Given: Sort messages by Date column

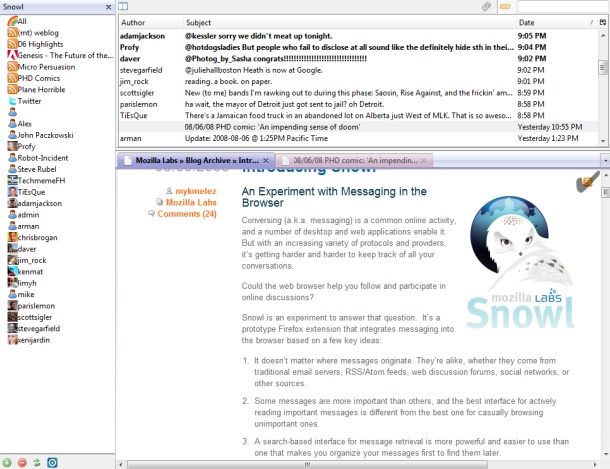Looking at the screenshot, I should (x=557, y=23).
